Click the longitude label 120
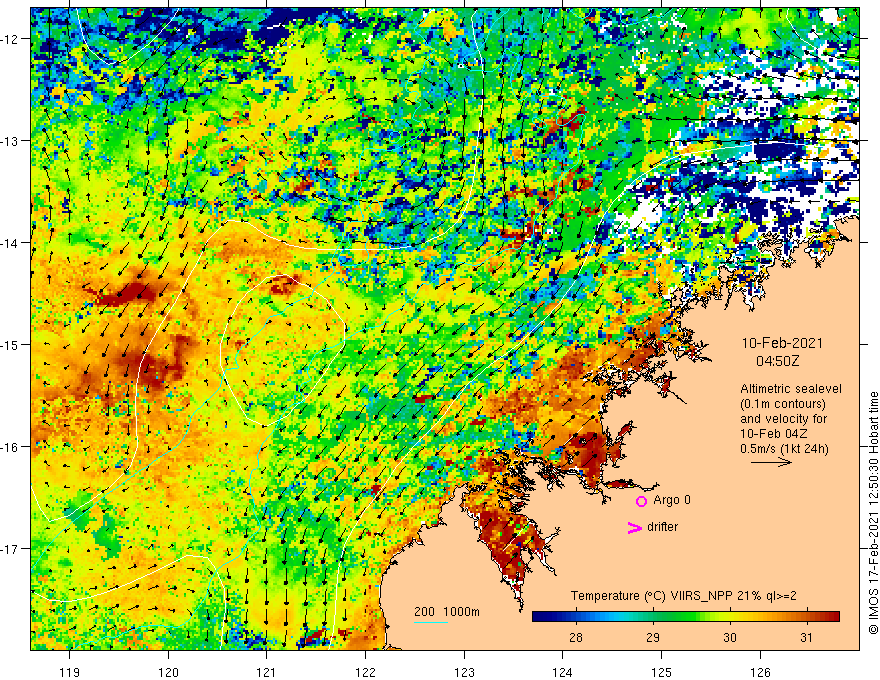This screenshot has width=880, height=680. [x=168, y=672]
